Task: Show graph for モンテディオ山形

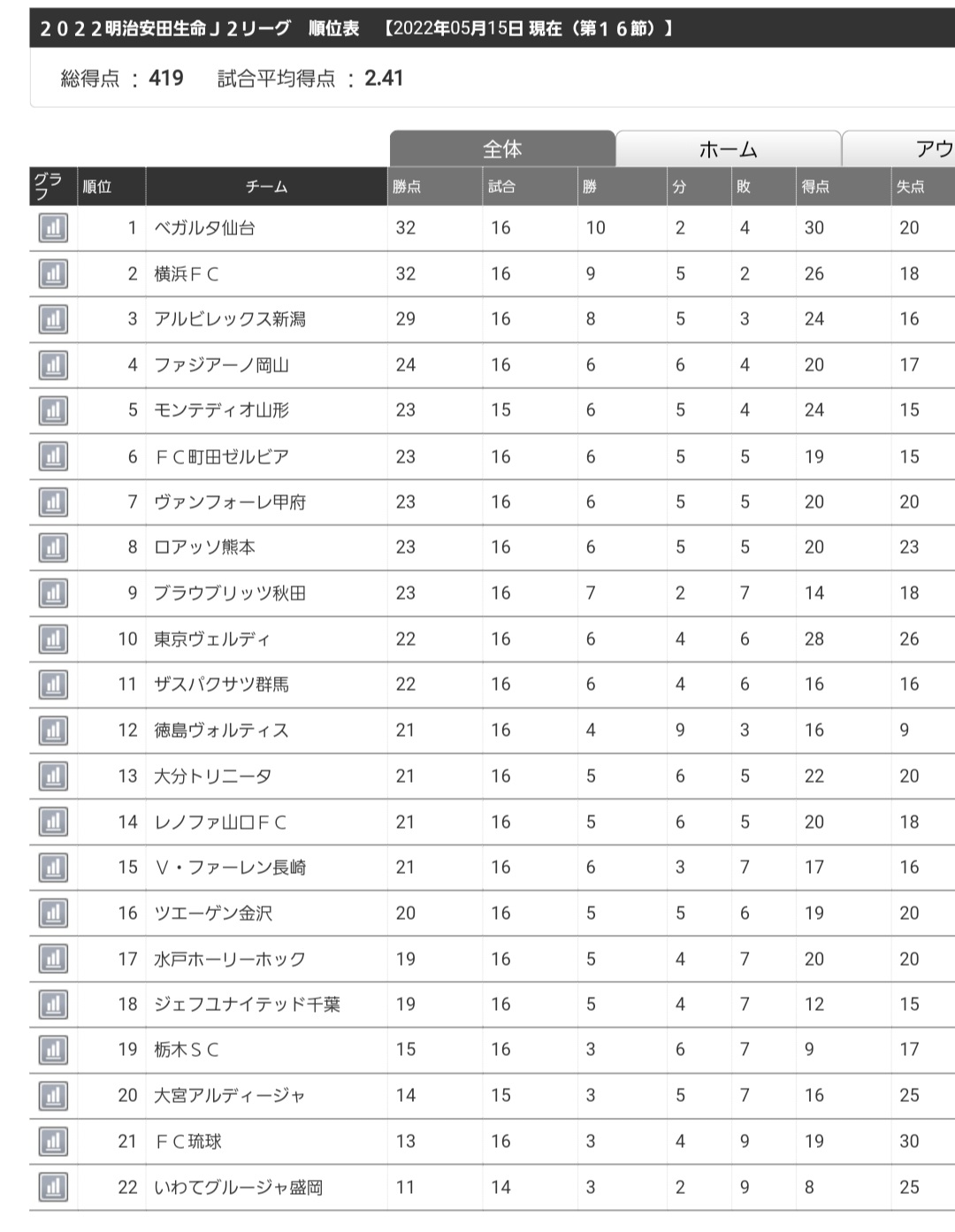Action: point(53,410)
